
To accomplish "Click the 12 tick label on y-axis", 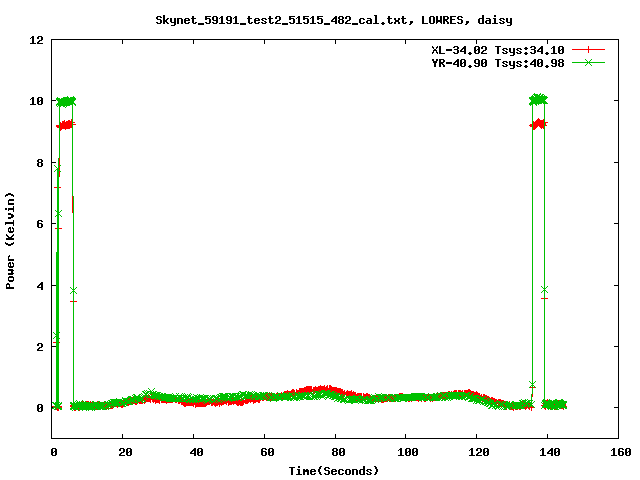I will 36,40.
